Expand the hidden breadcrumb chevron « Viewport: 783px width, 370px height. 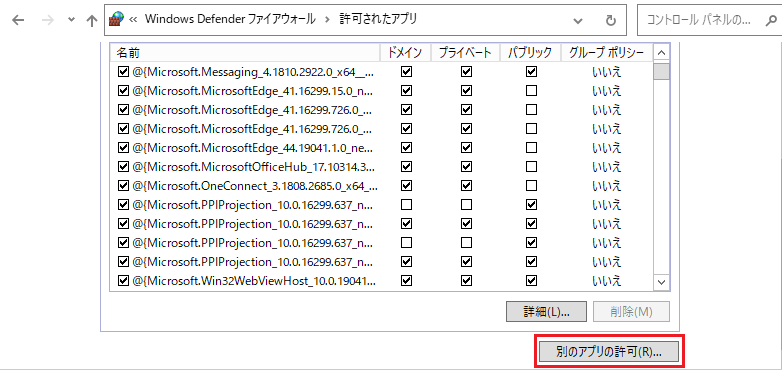click(133, 20)
